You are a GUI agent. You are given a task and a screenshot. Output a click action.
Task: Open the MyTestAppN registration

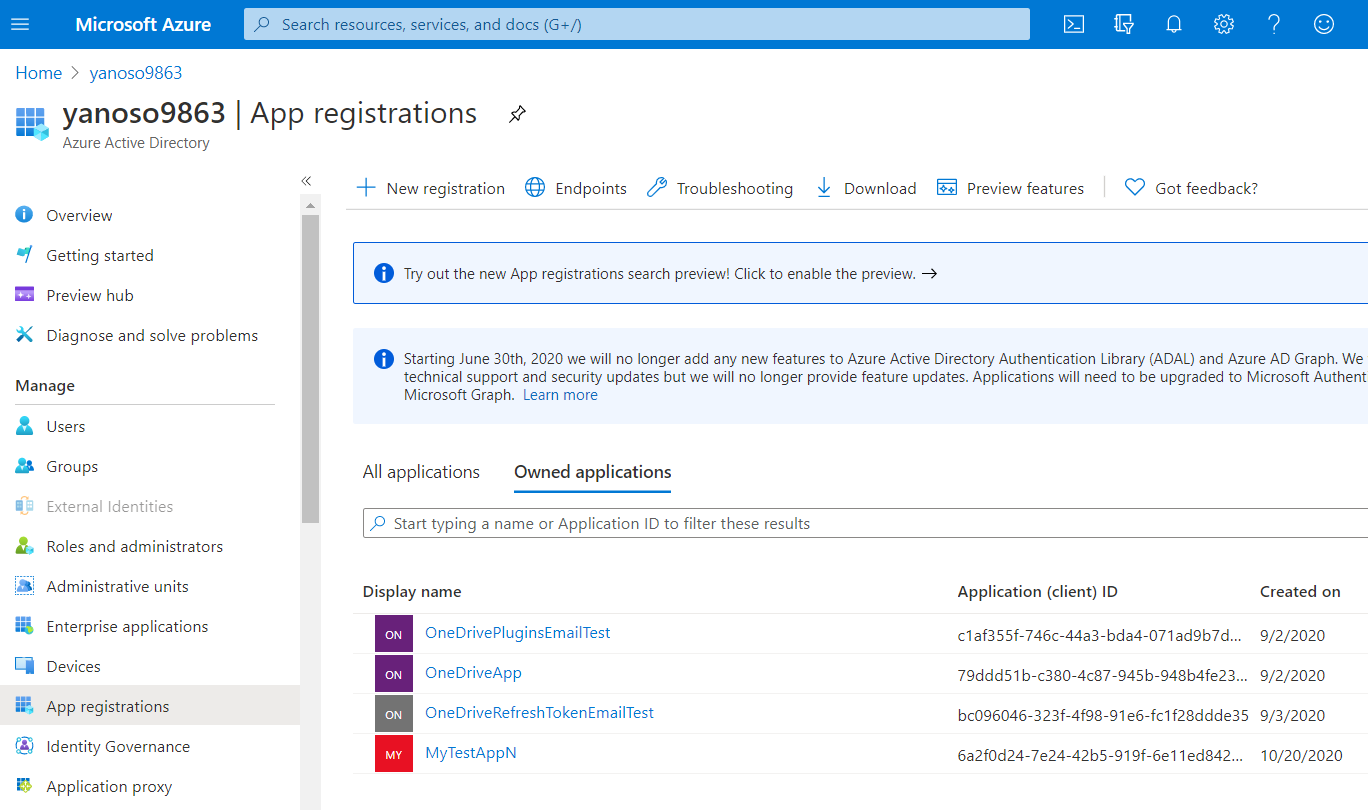pos(471,753)
